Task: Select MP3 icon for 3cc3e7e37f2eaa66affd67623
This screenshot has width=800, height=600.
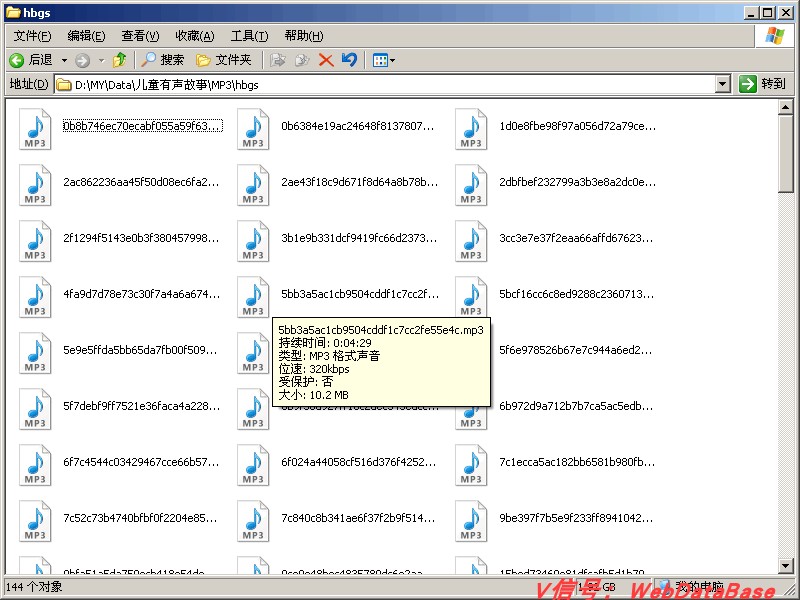Action: [471, 241]
